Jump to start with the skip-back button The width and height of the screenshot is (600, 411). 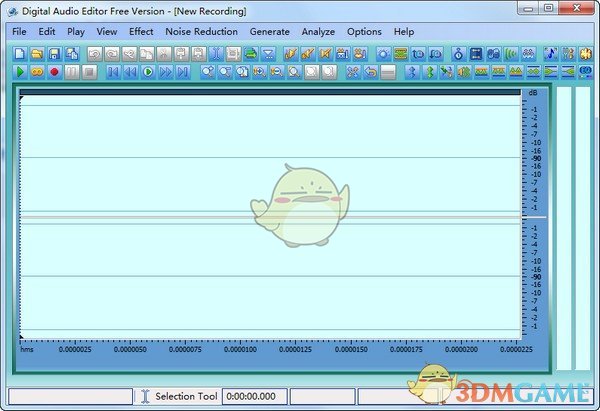[113, 72]
